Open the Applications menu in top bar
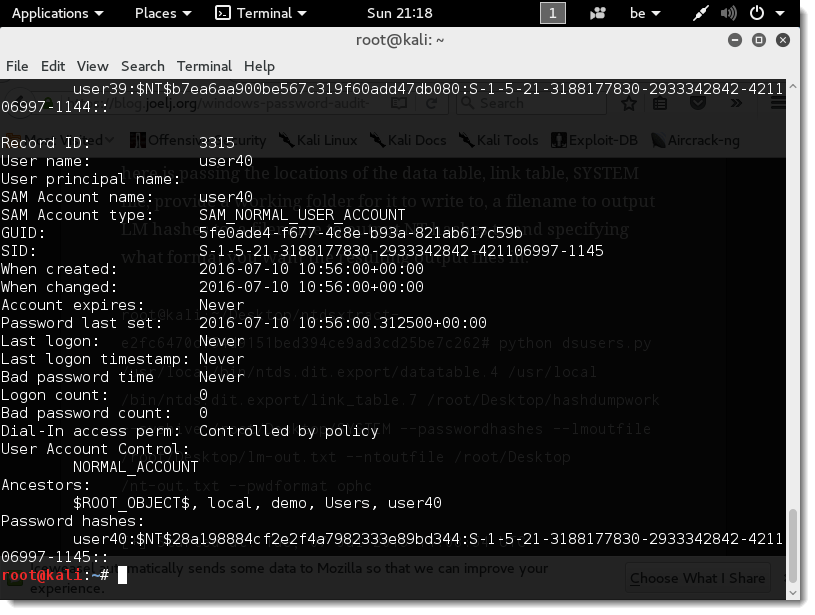This screenshot has width=815, height=615. [x=58, y=13]
